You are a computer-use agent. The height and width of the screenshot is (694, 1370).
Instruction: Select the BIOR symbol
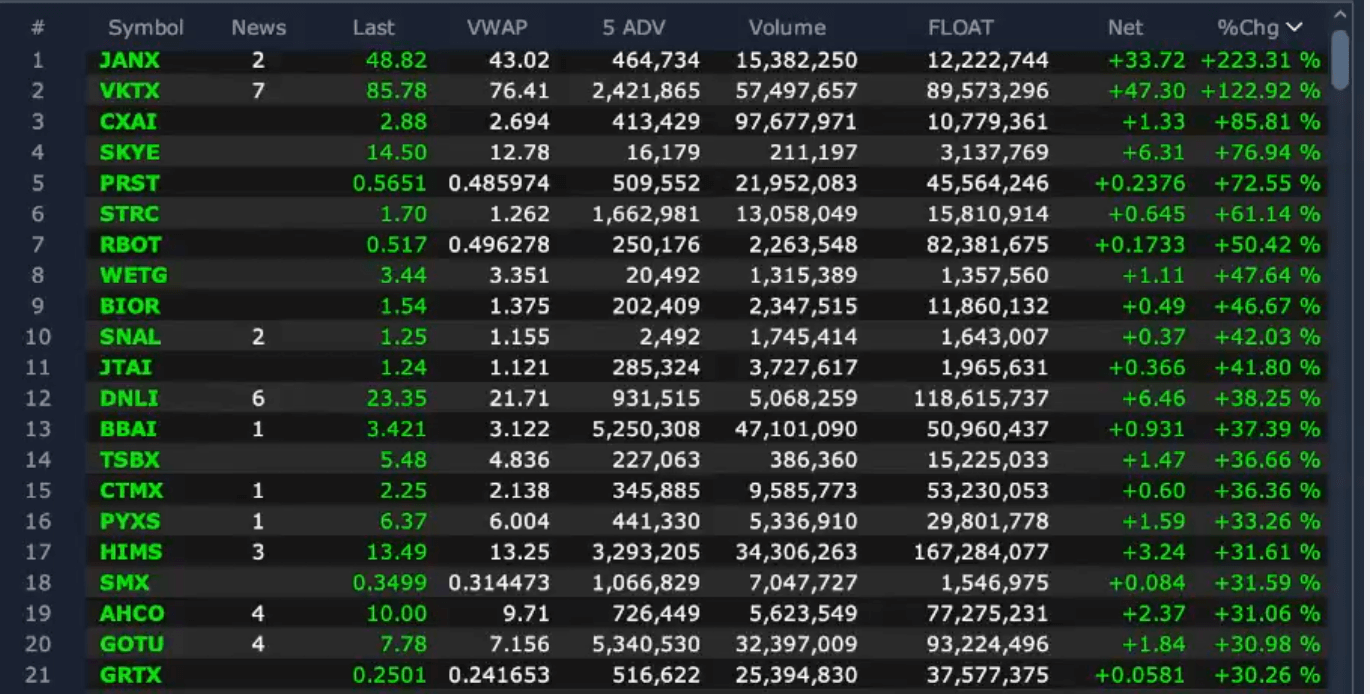pos(129,306)
